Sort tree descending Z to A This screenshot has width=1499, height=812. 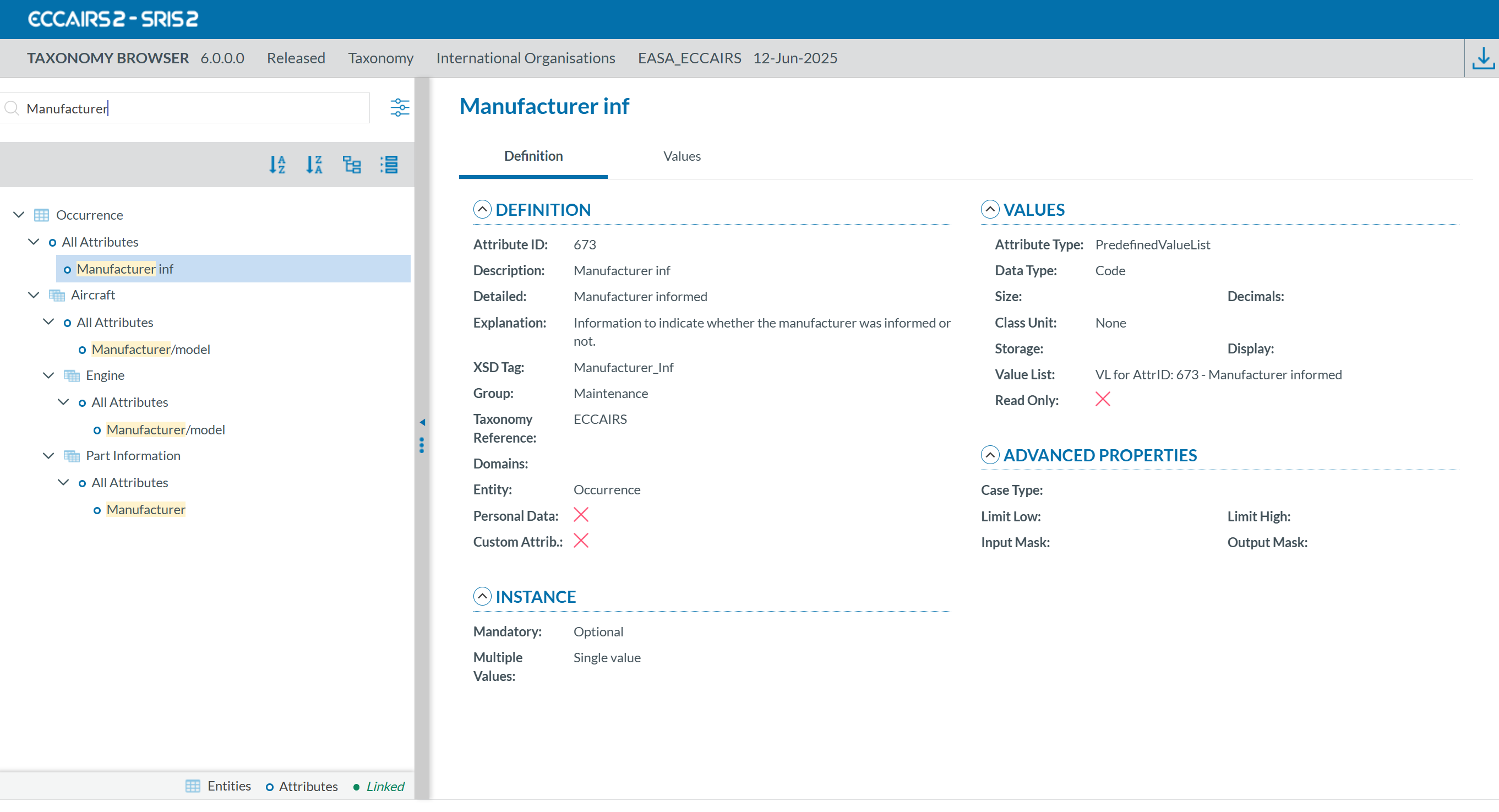pyautogui.click(x=314, y=165)
